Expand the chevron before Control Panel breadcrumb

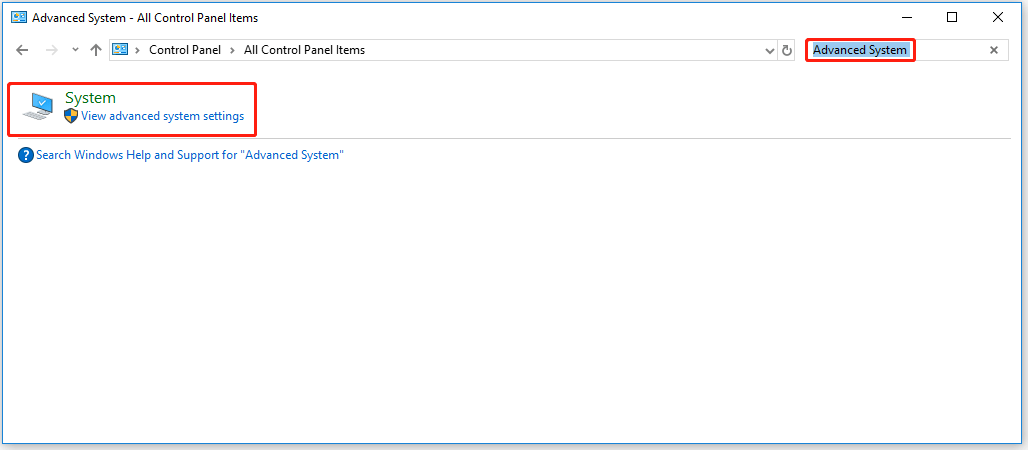[x=138, y=50]
